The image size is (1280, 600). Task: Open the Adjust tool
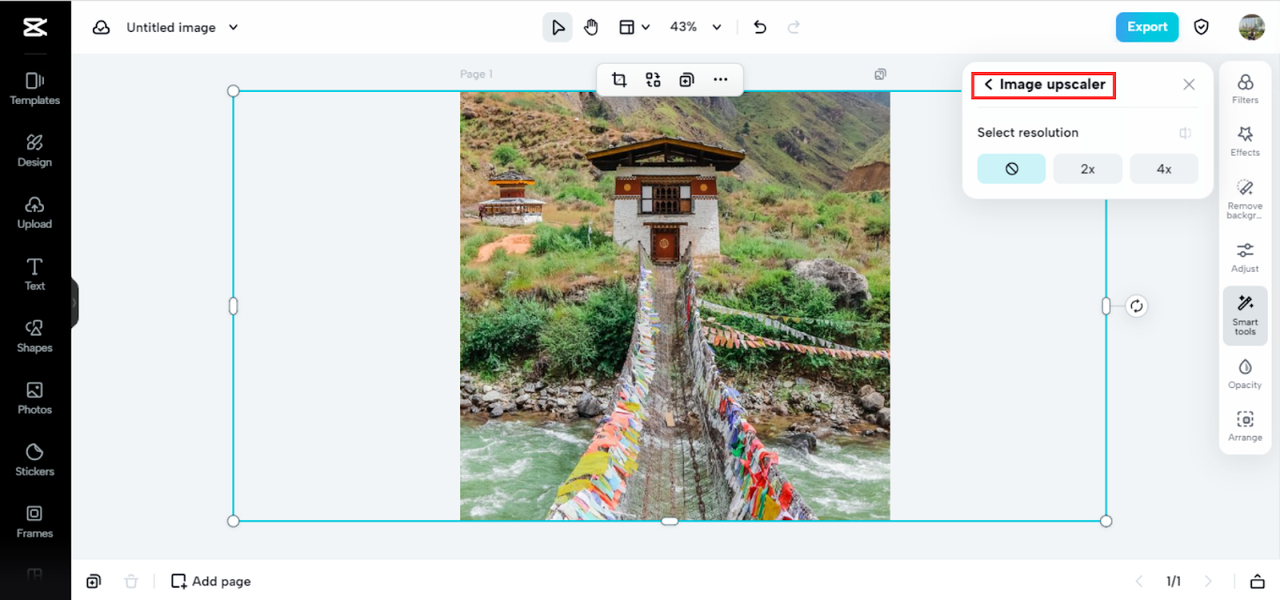point(1245,257)
